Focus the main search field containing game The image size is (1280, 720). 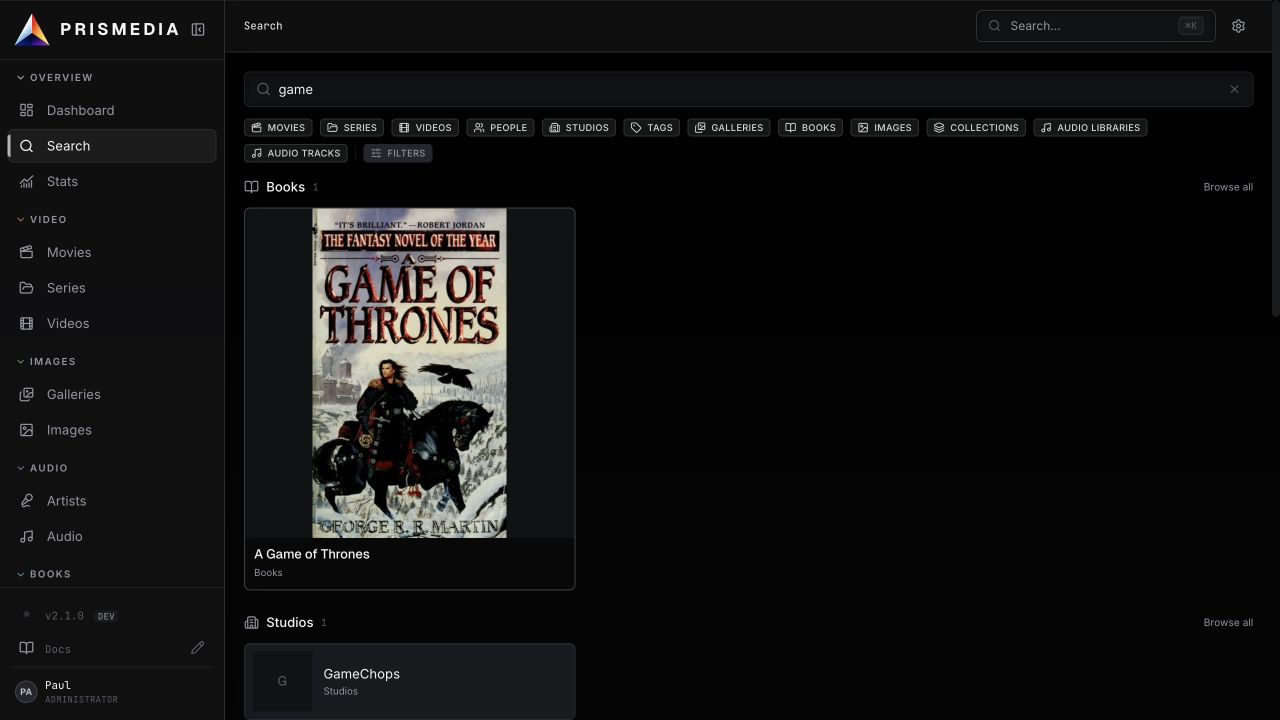pyautogui.click(x=748, y=89)
